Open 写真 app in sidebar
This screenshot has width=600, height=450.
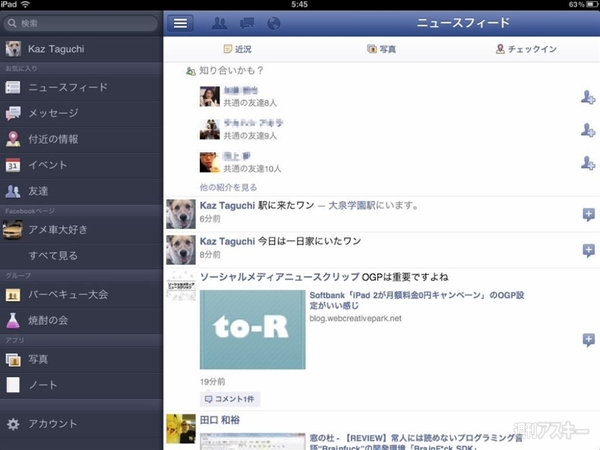coord(81,359)
